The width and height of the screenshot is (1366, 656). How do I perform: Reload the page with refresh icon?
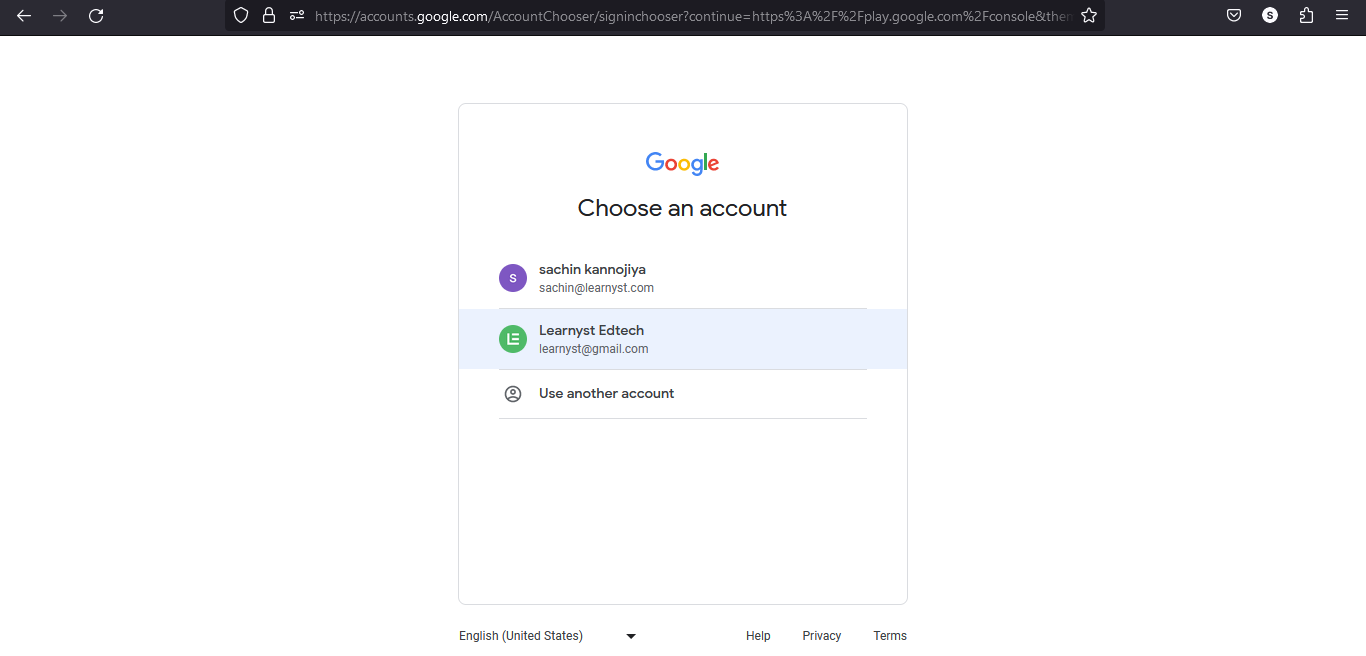(x=96, y=16)
